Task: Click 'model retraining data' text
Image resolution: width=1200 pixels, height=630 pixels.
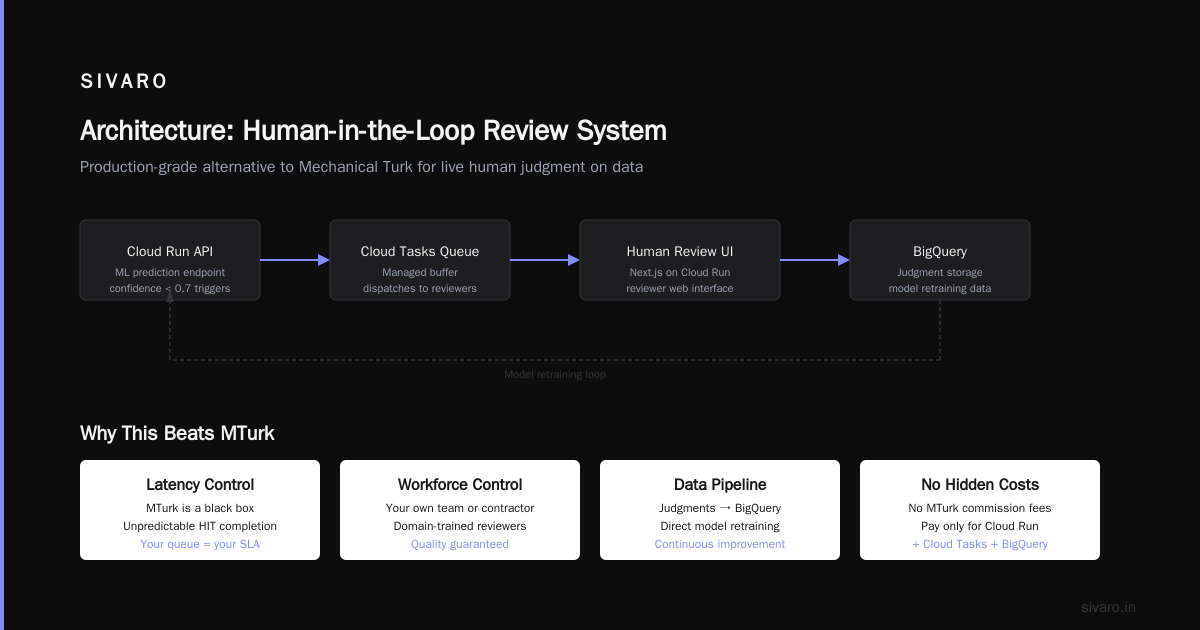Action: tap(940, 289)
